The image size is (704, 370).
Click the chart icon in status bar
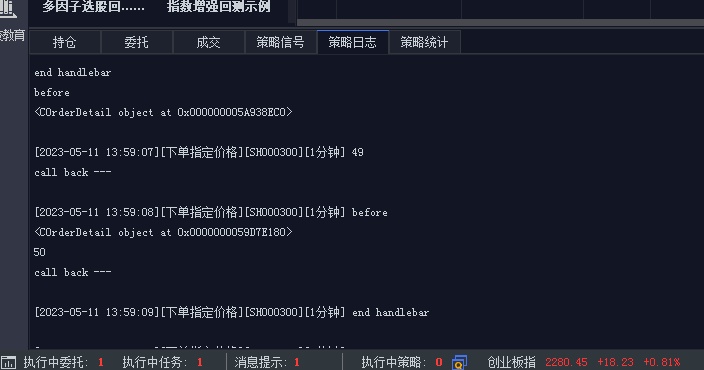pyautogui.click(x=8, y=362)
